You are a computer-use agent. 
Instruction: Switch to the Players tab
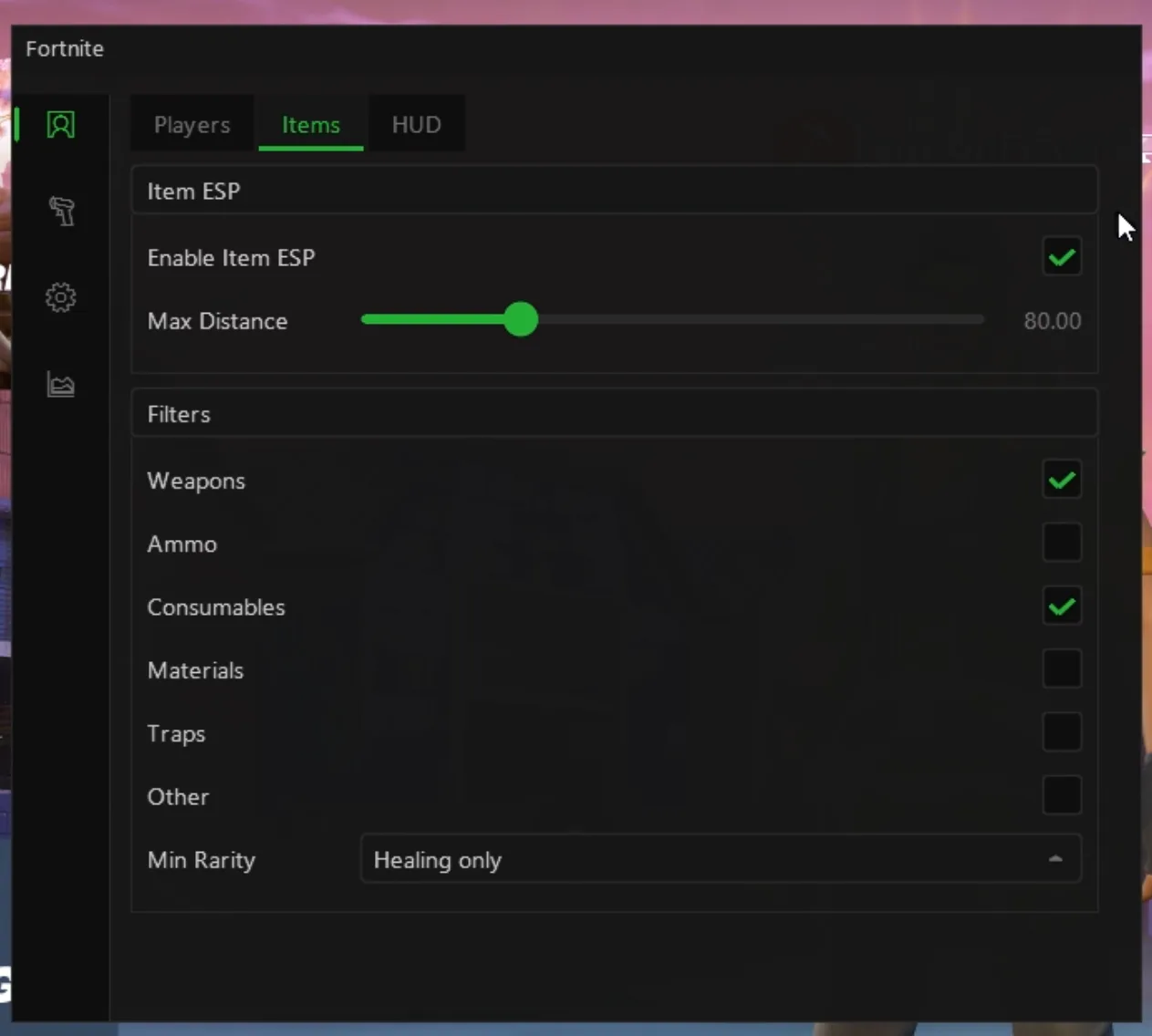192,124
